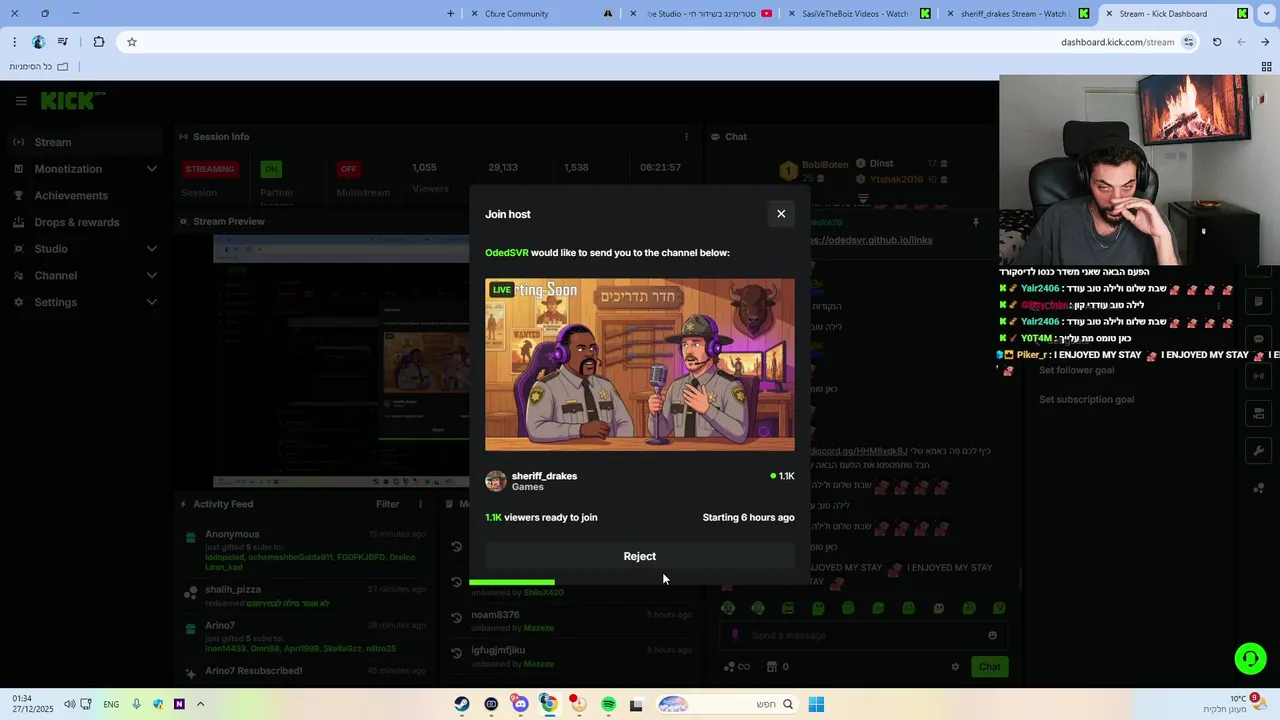1280x720 pixels.
Task: Open the live support headset button
Action: [1250, 658]
